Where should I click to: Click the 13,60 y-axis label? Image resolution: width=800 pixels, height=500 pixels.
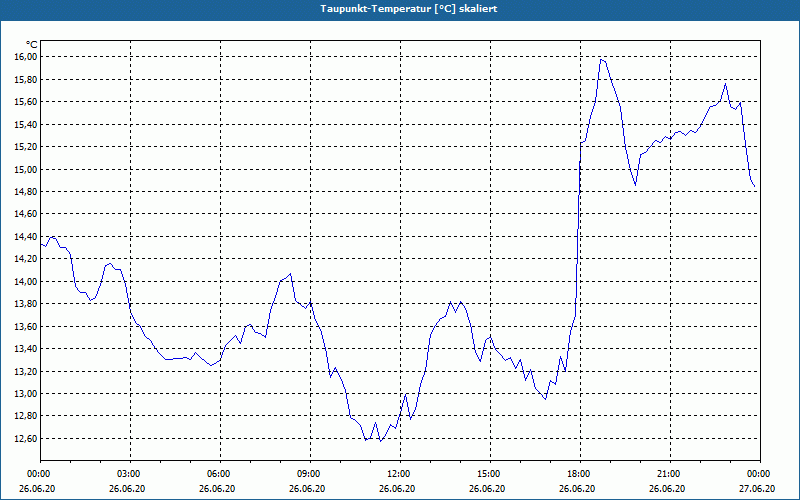pyautogui.click(x=26, y=327)
